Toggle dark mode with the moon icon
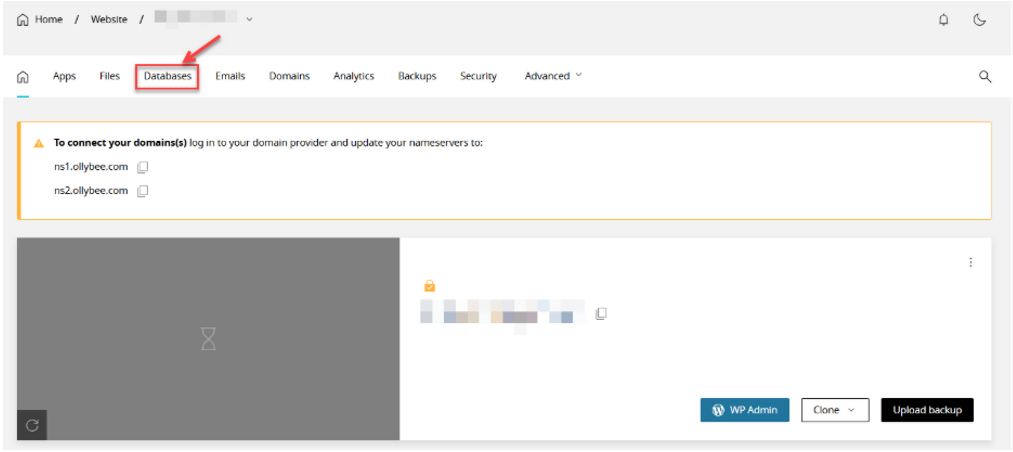The width and height of the screenshot is (1013, 452). (x=980, y=20)
